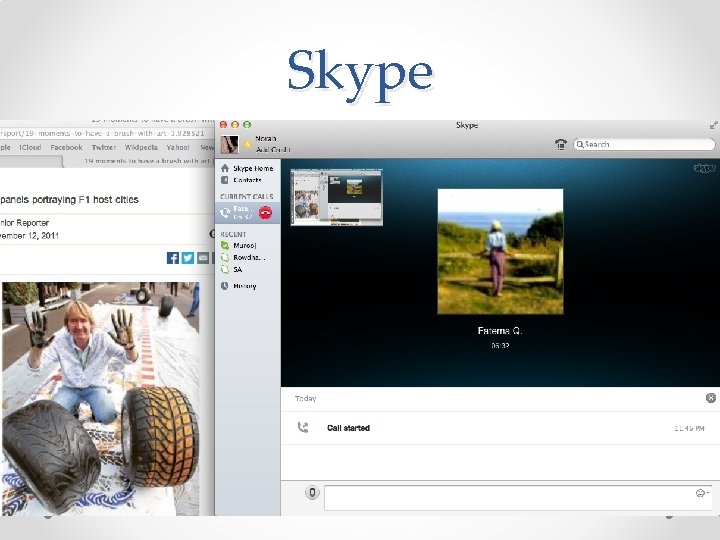Image resolution: width=720 pixels, height=540 pixels.
Task: Share article by email in browser window
Action: pos(202,258)
